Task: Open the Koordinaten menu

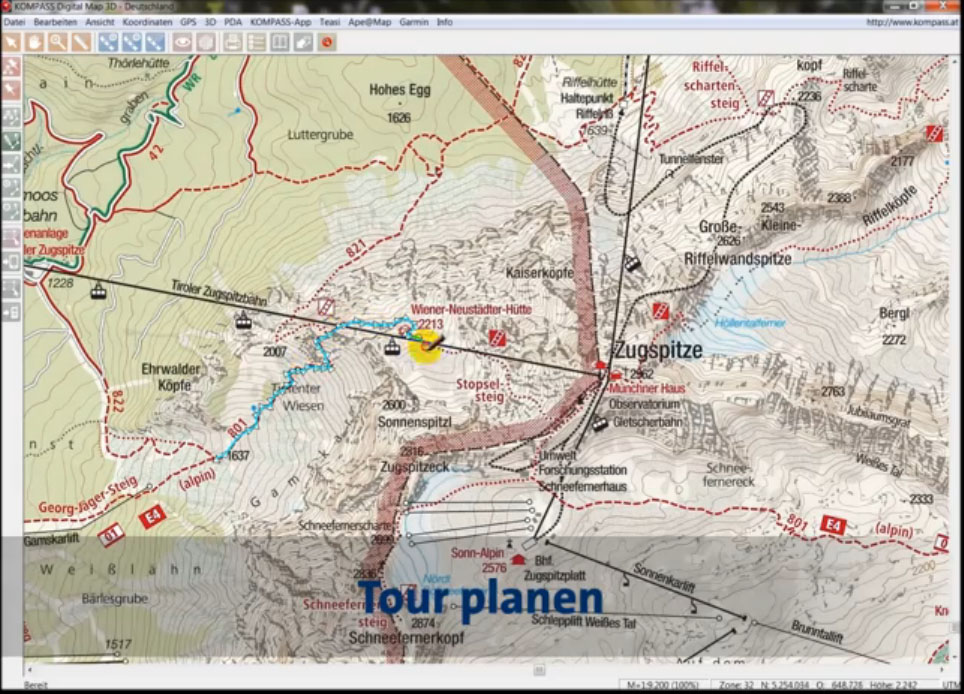Action: point(148,22)
